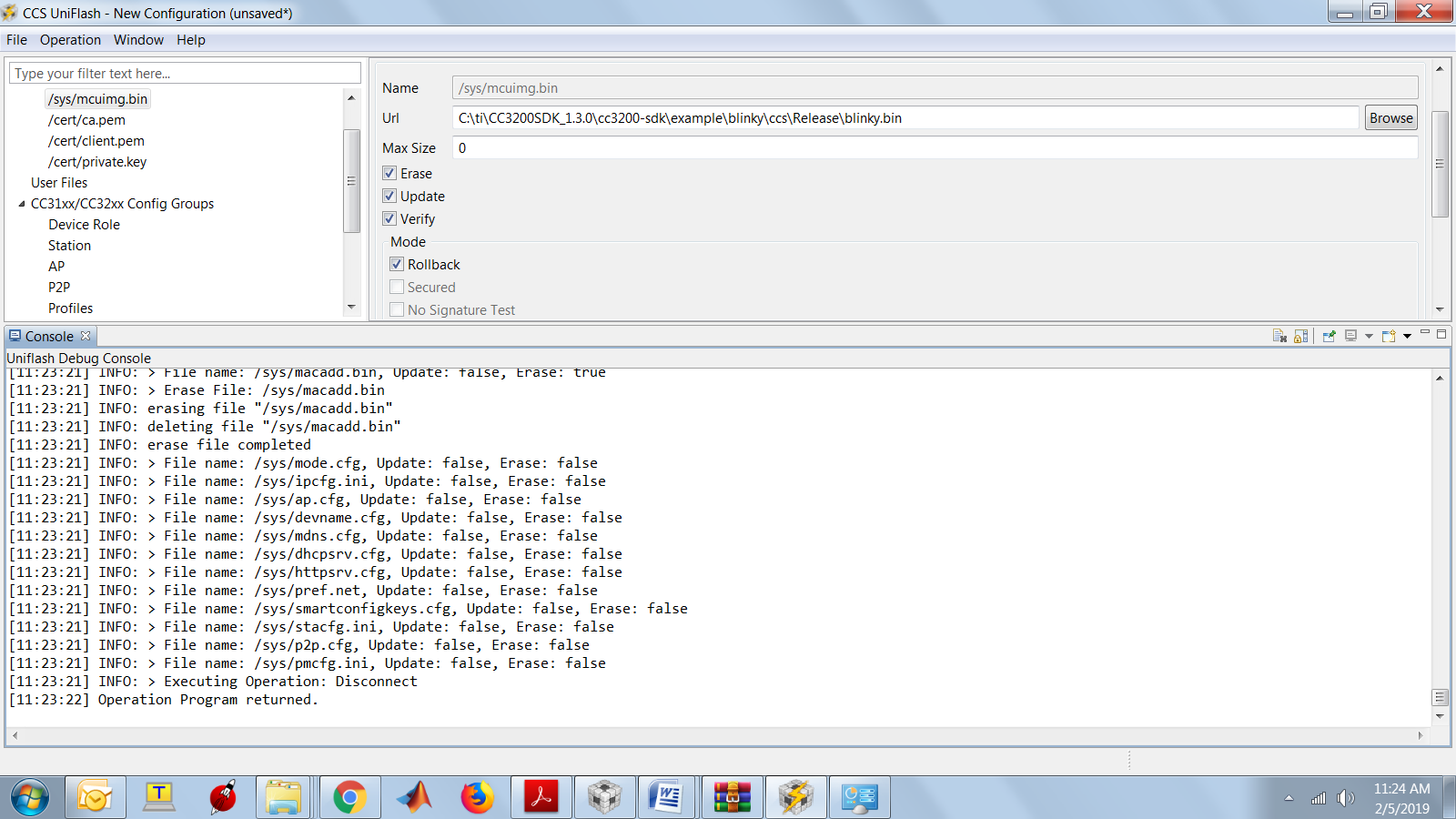Image resolution: width=1456 pixels, height=819 pixels.
Task: Open the red rocket app taskbar icon
Action: [222, 798]
